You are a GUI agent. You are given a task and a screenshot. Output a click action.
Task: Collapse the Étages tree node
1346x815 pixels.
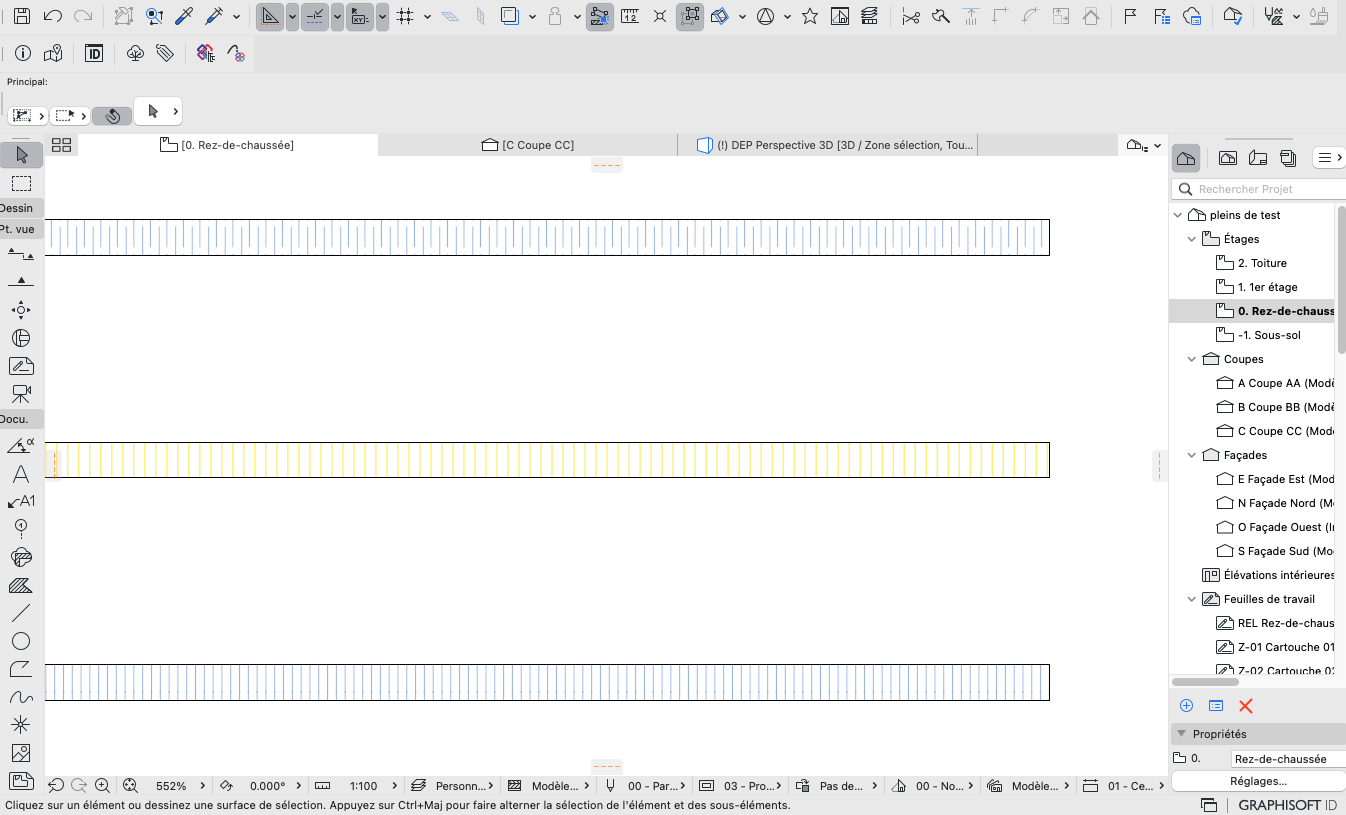pyautogui.click(x=1191, y=239)
